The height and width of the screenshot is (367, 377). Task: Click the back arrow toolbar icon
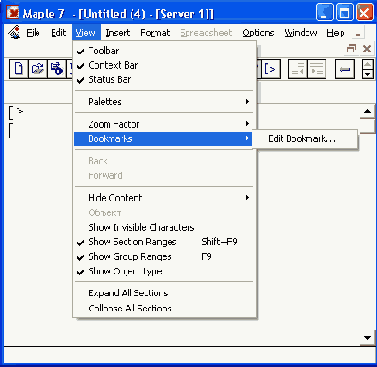pyautogui.click(x=344, y=69)
